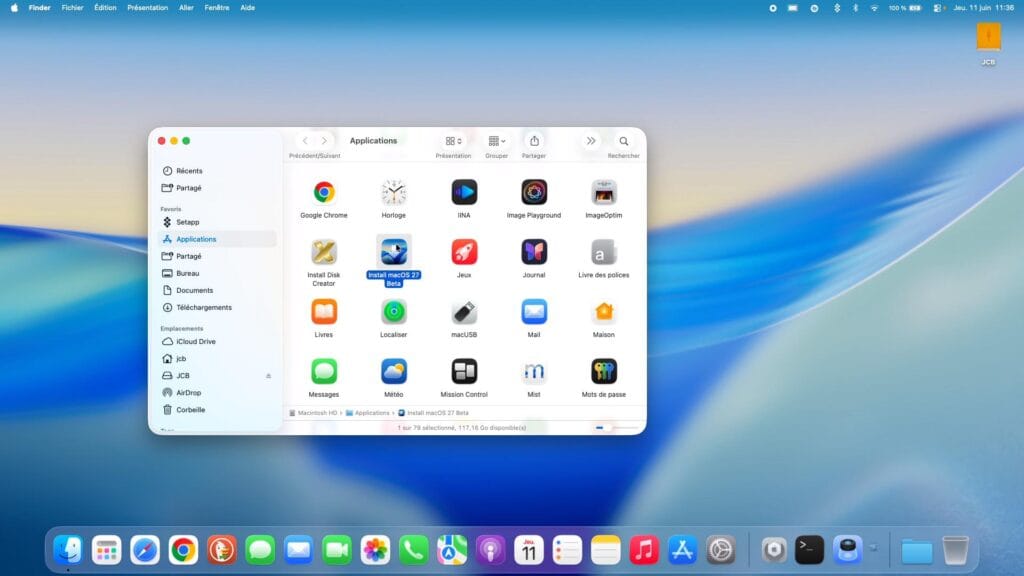Viewport: 1024px width, 576px height.
Task: Select the Mist app icon
Action: pyautogui.click(x=534, y=372)
